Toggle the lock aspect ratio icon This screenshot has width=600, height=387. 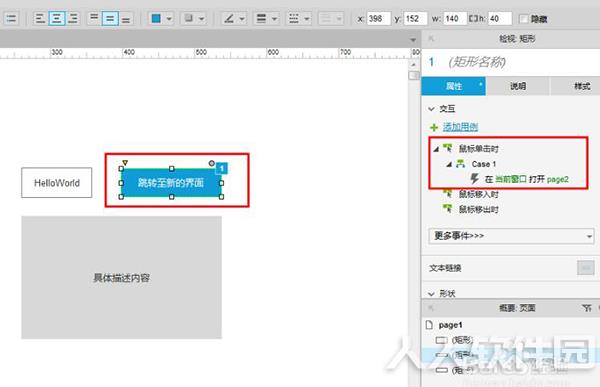[x=474, y=18]
